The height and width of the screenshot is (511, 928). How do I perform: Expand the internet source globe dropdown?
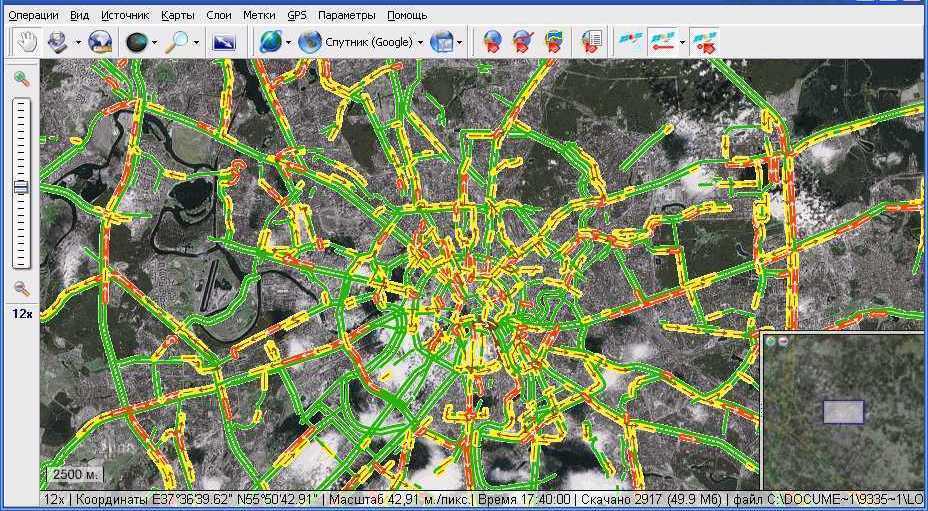click(288, 42)
